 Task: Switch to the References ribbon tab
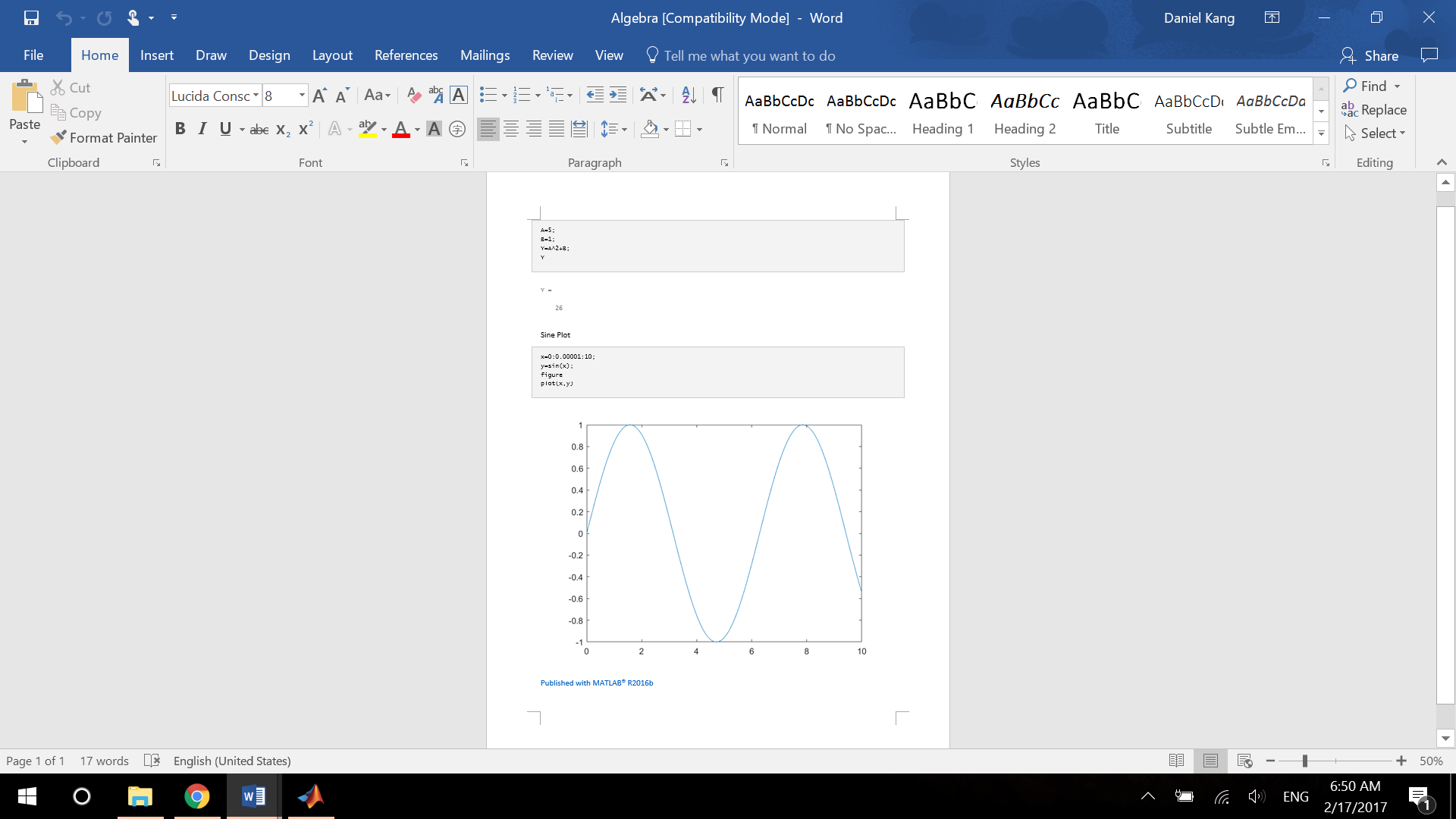click(x=406, y=55)
